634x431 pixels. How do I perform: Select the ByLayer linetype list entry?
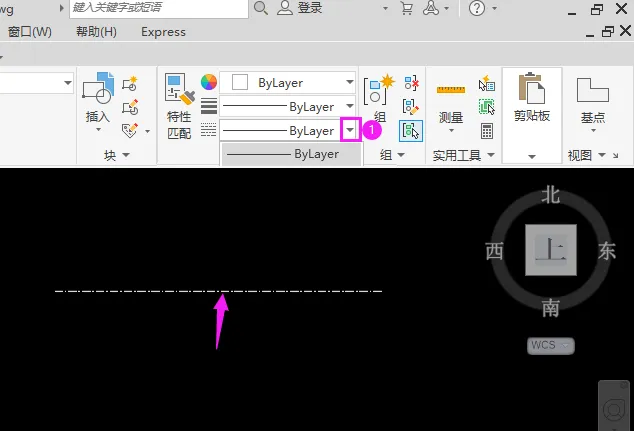click(x=291, y=154)
